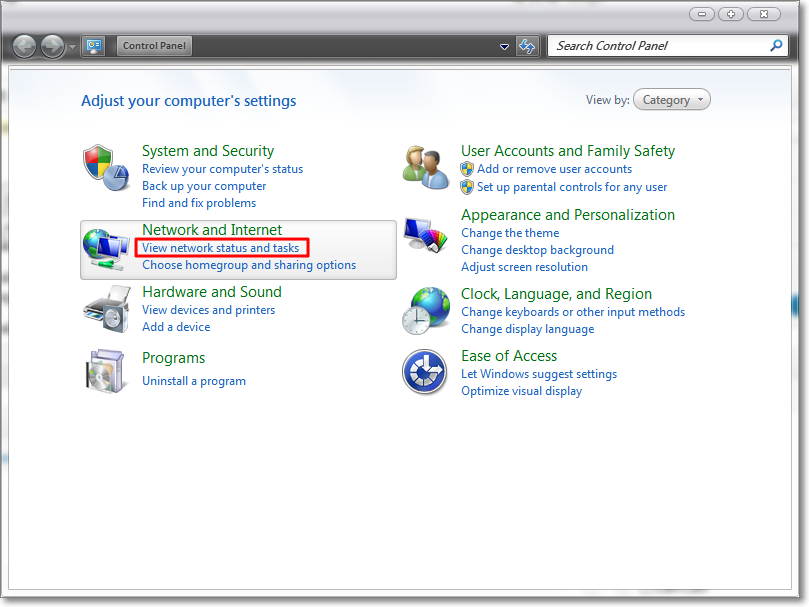This screenshot has width=809, height=607.
Task: Click the Control Panel breadcrumb
Action: [x=154, y=45]
